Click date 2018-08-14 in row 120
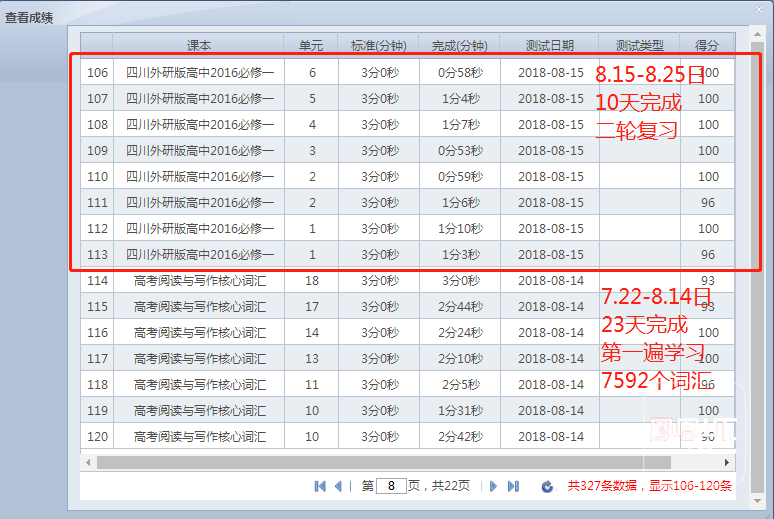Image resolution: width=774 pixels, height=519 pixels. pyautogui.click(x=550, y=437)
